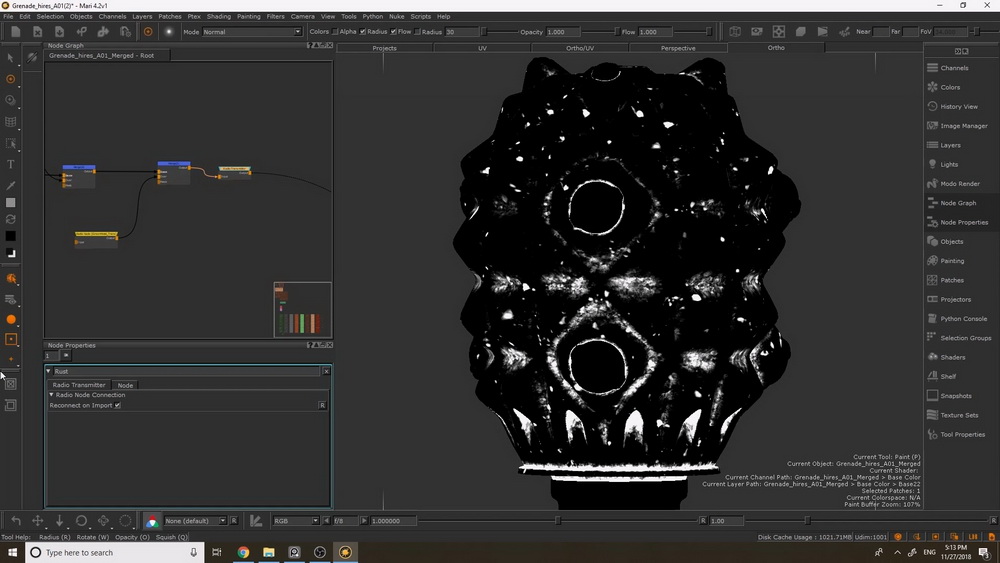Switch to Ortho/UV view tab
Screen dimensions: 1000x563
pos(580,48)
